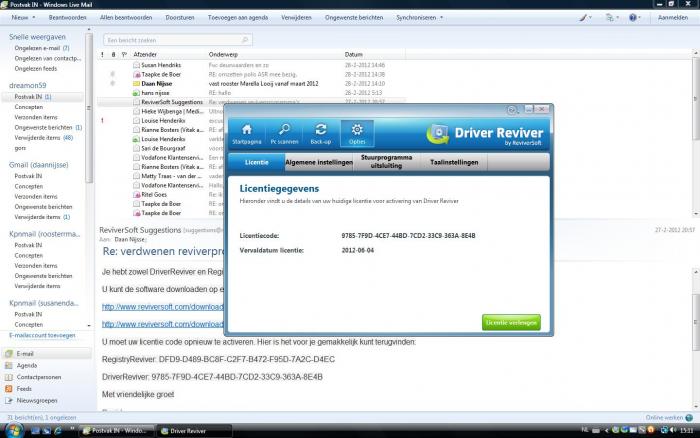Screen dimensions: 700x438
Task: Sort messages by Afzender column
Action: coord(145,54)
